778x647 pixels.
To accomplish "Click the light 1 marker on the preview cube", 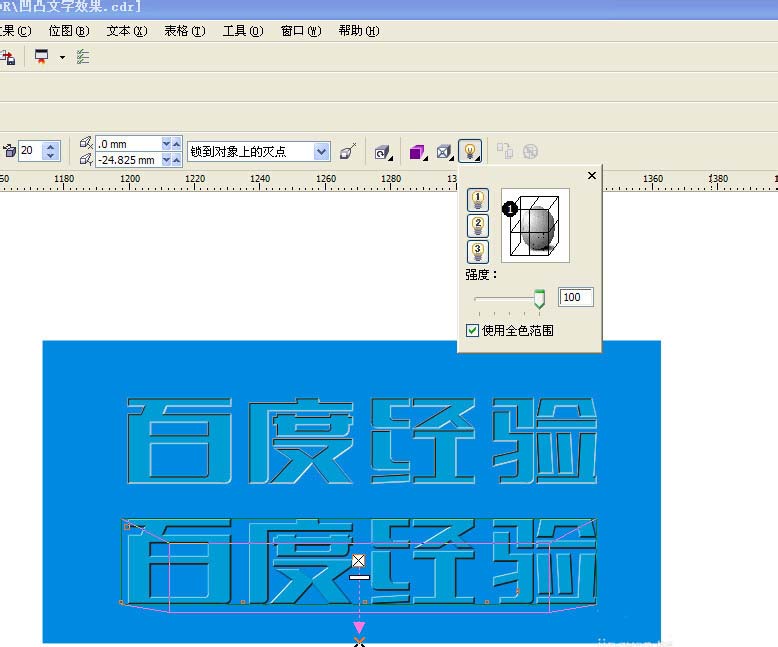I will point(510,209).
